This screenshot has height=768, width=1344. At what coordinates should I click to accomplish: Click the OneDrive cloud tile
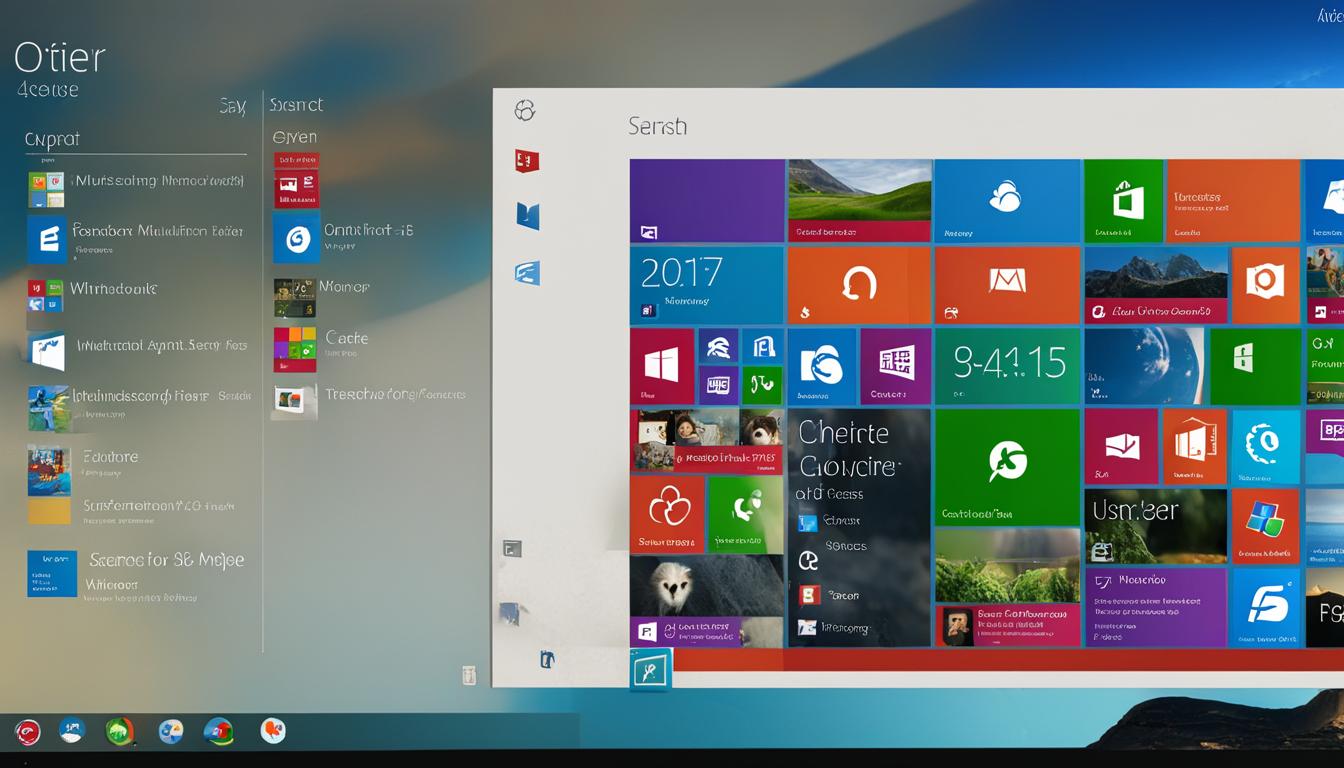1007,200
